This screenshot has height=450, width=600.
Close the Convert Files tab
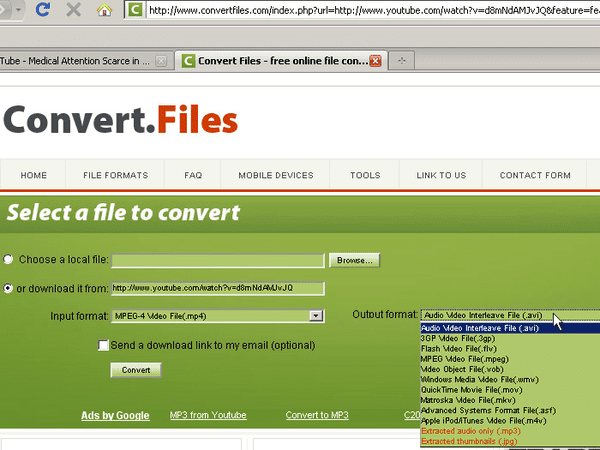click(x=375, y=61)
